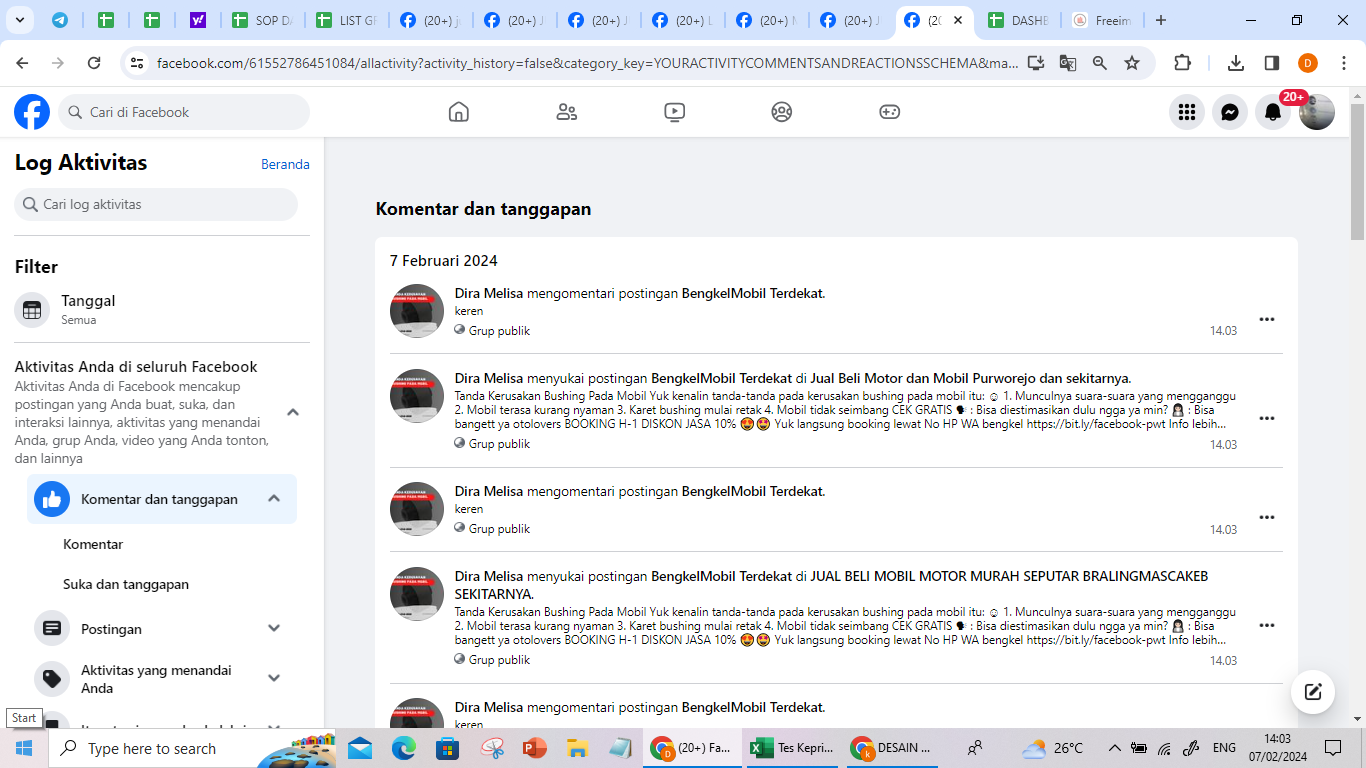Open the Facebook account profile picture menu
Screen dimensions: 1366x768
(x=1317, y=112)
